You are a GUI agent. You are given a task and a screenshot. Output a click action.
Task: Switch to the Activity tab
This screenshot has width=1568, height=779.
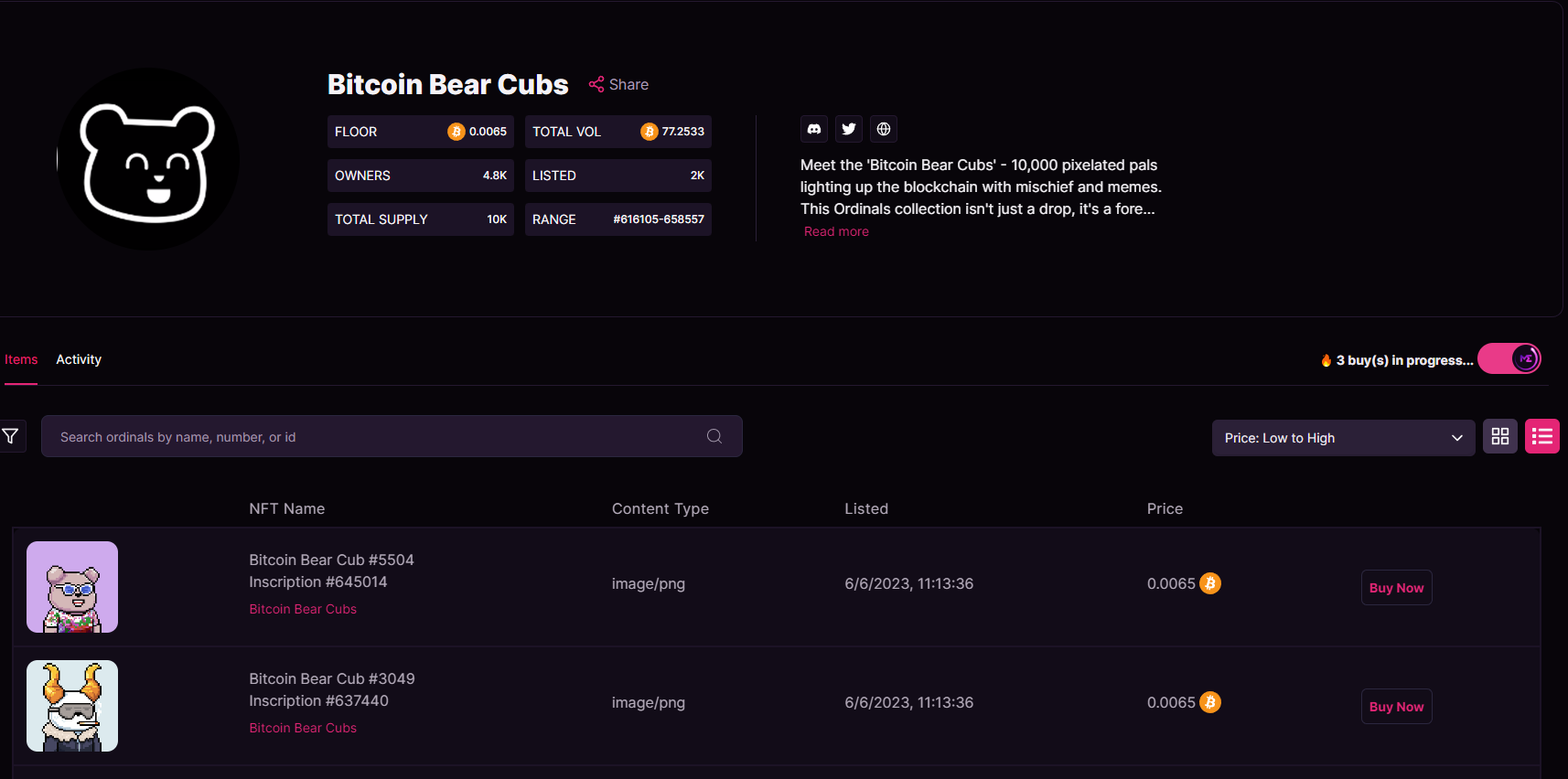click(x=79, y=359)
